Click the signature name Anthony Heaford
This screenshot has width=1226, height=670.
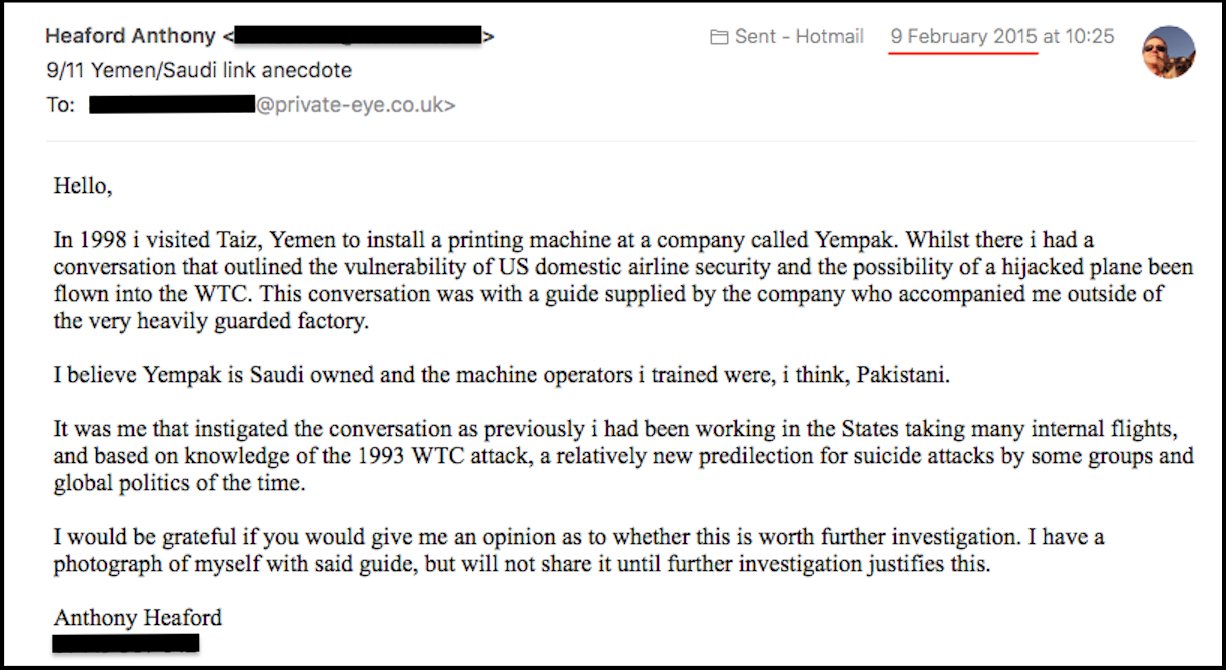click(138, 617)
